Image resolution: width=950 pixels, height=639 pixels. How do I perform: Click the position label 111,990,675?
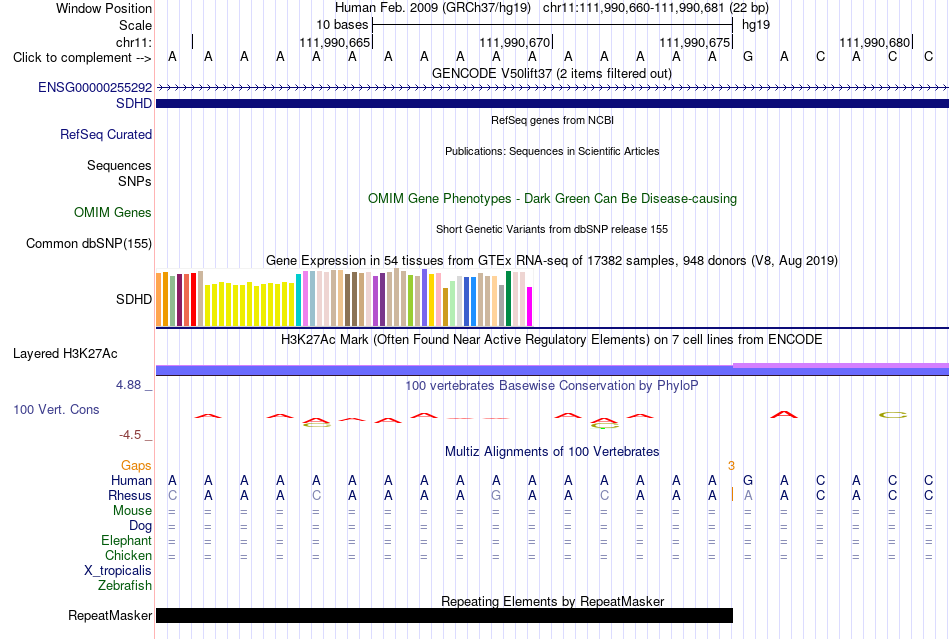(x=694, y=42)
